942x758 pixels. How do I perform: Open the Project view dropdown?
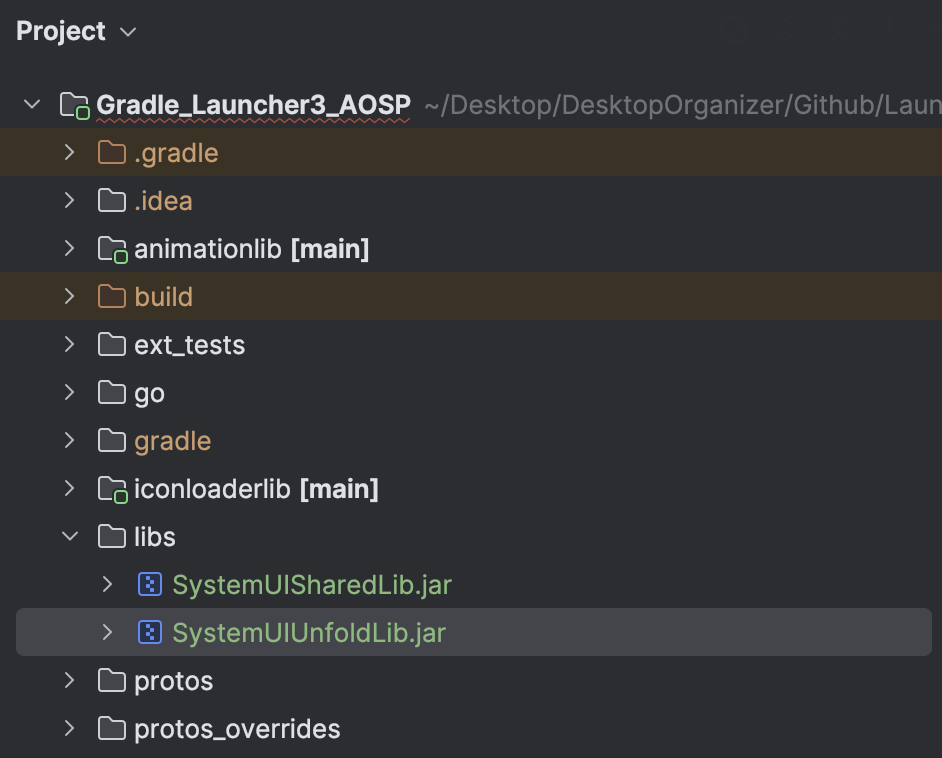click(128, 32)
